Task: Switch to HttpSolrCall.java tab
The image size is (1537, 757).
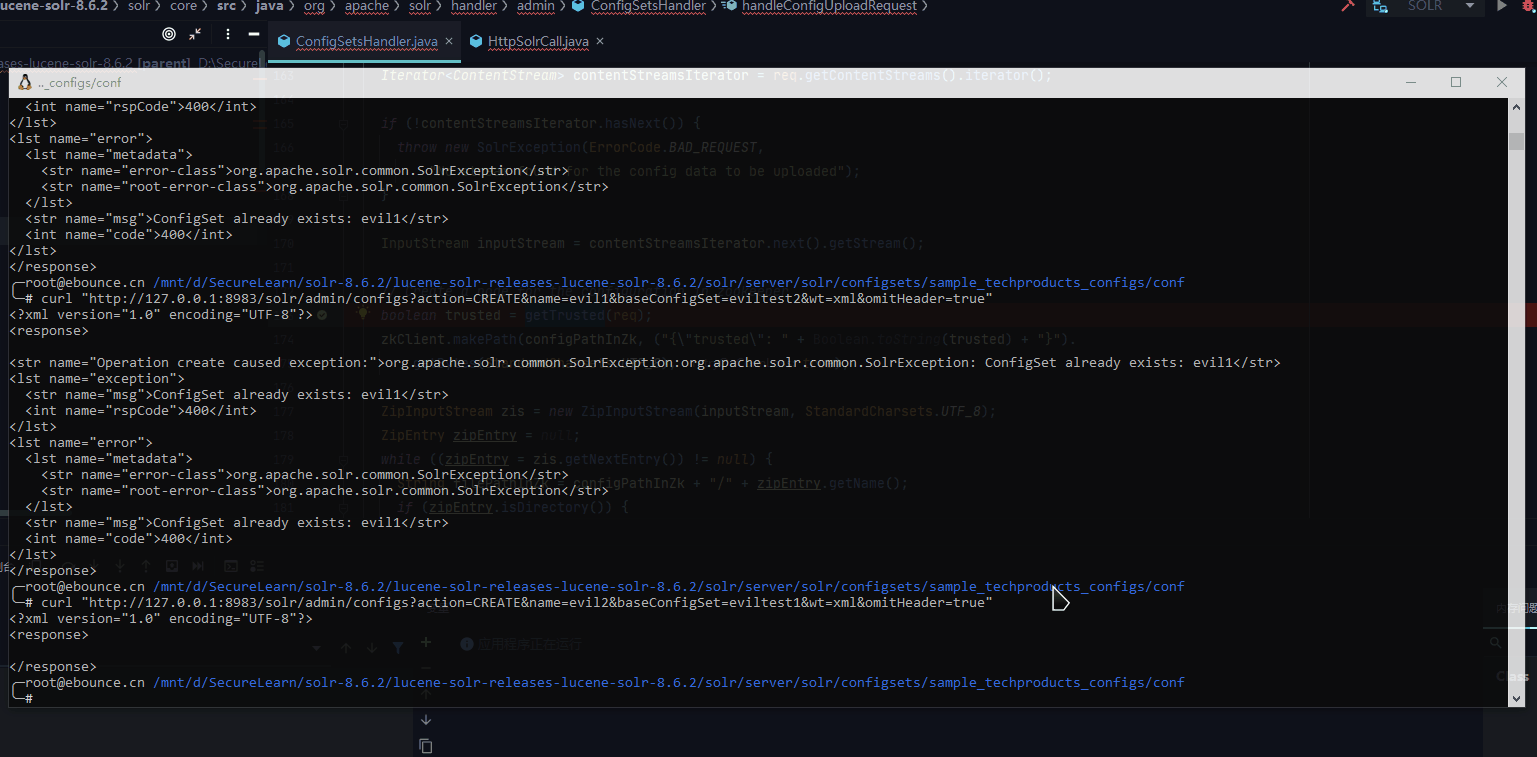Action: coord(538,41)
